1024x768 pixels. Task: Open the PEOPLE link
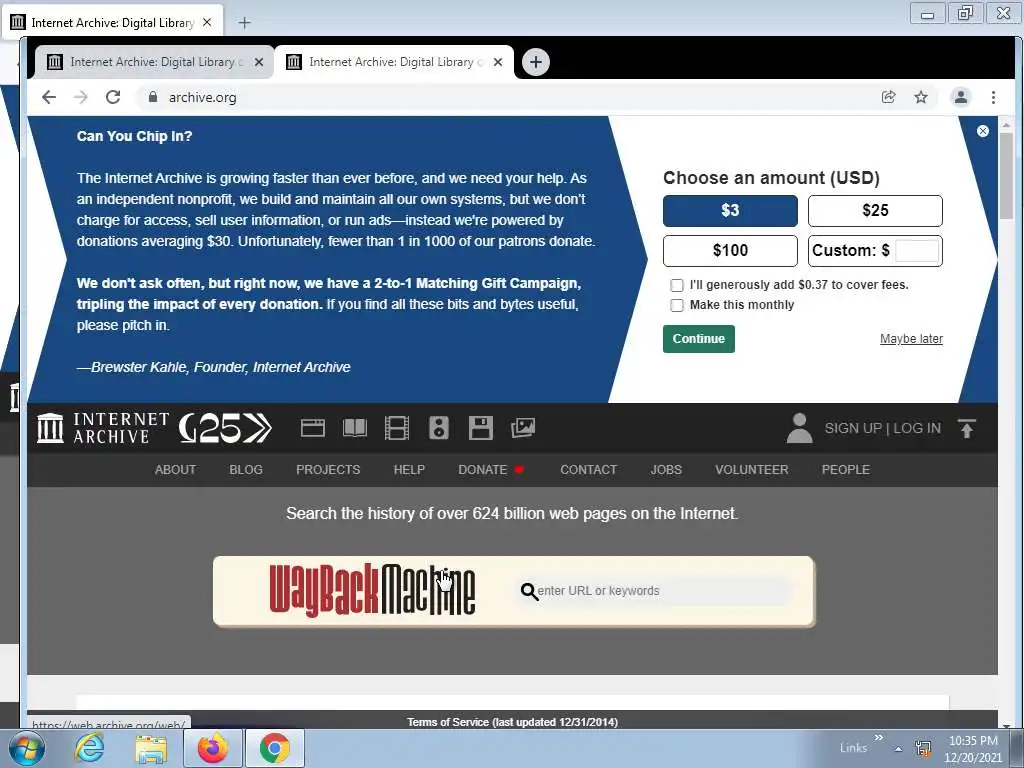point(846,470)
